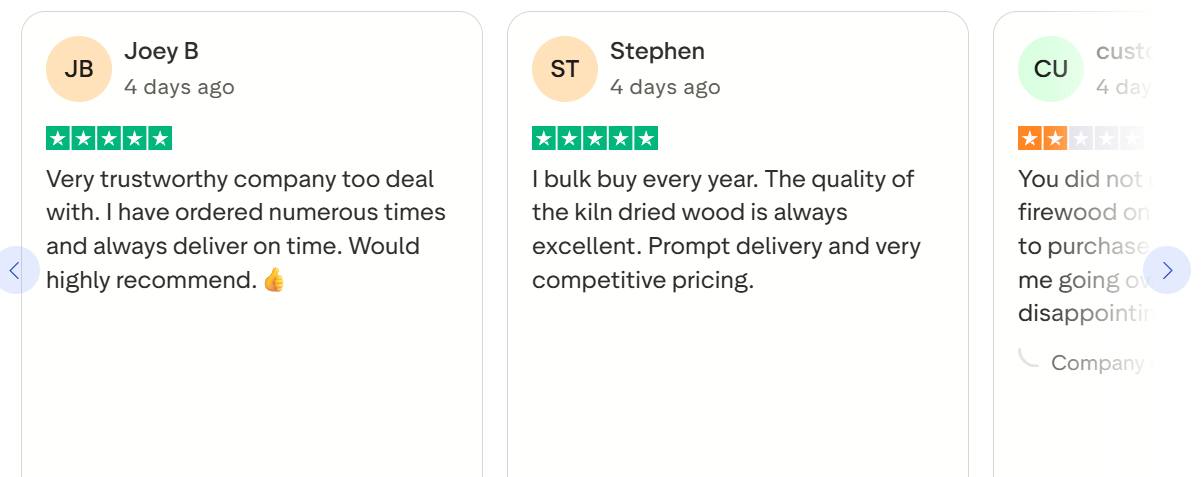Click Stephen's '4 days ago' date
Viewport: 1202px width, 477px height.
pos(665,87)
